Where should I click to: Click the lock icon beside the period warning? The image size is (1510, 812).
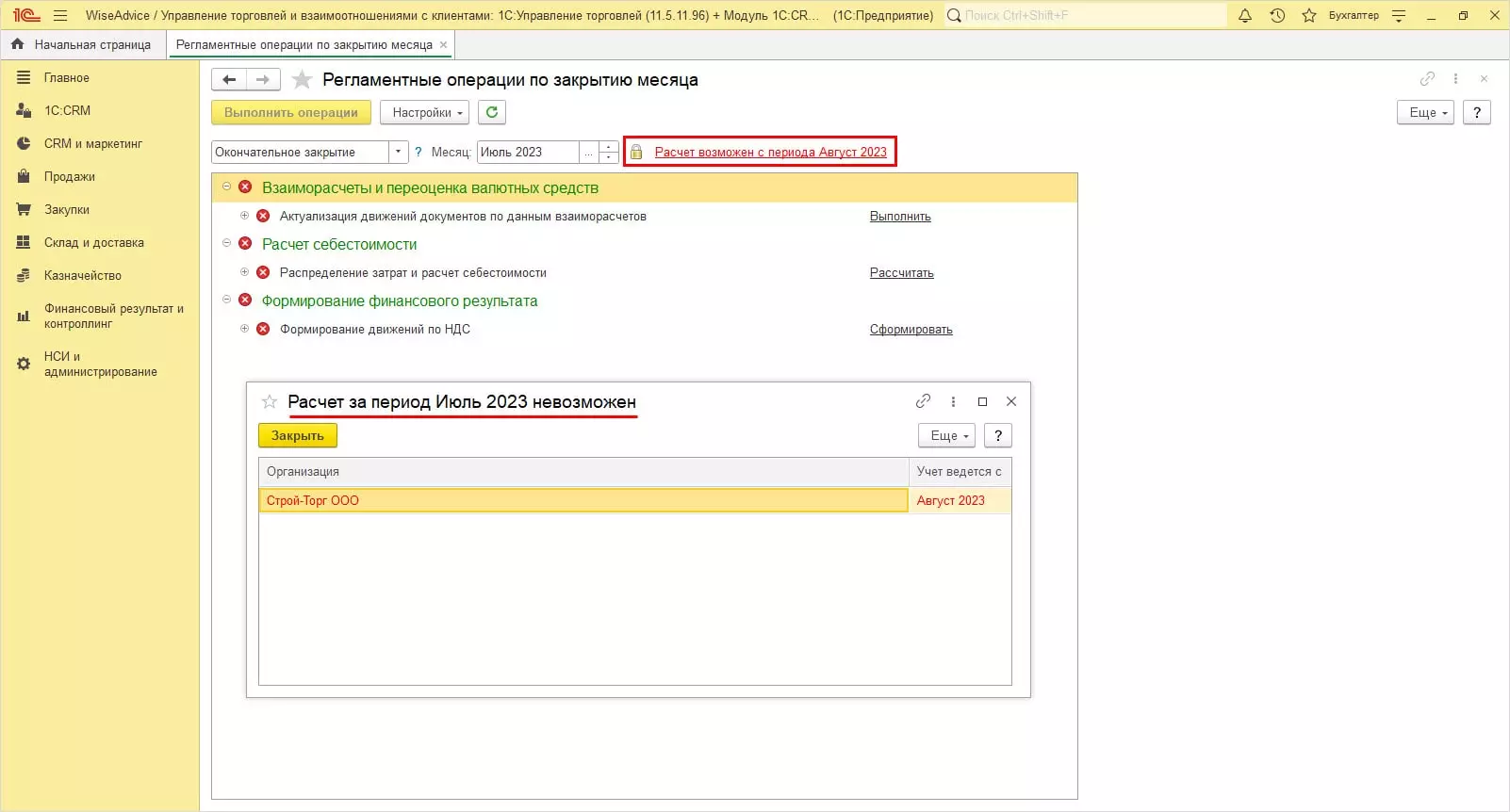pyautogui.click(x=636, y=153)
